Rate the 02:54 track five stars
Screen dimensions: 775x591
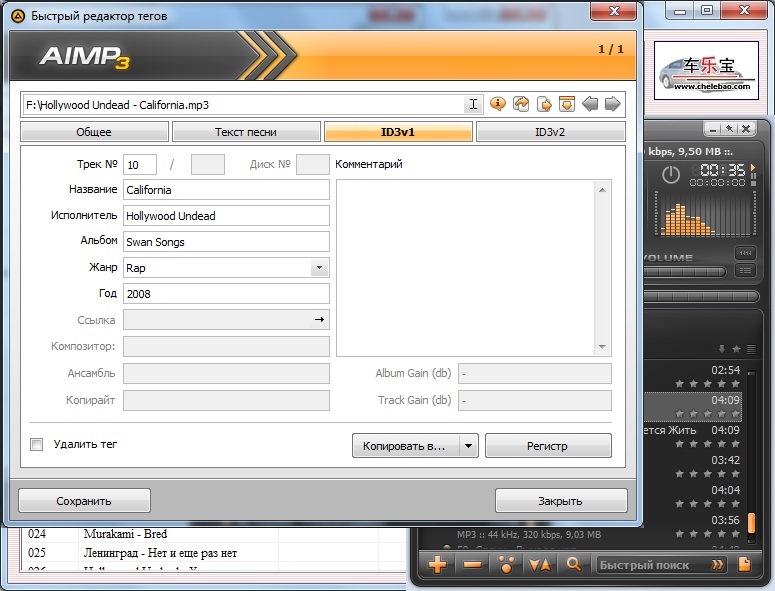(x=736, y=383)
